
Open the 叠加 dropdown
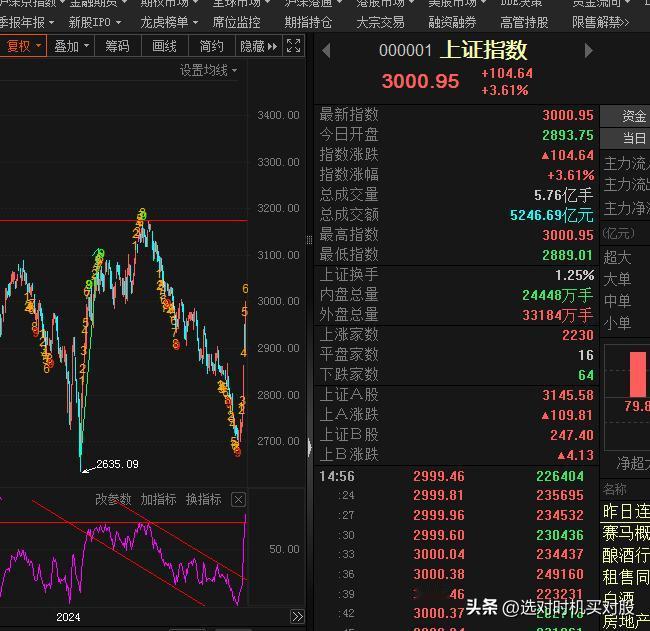point(71,46)
